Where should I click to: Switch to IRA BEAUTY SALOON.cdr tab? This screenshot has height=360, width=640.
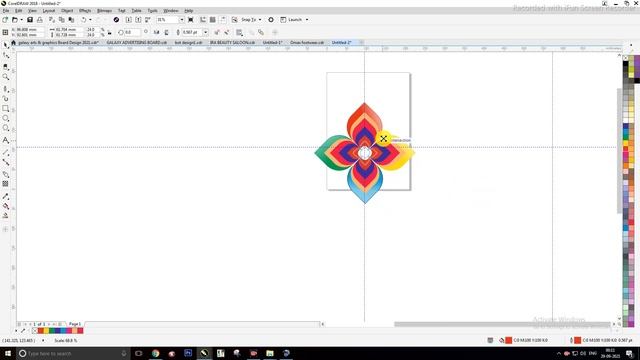[232, 42]
